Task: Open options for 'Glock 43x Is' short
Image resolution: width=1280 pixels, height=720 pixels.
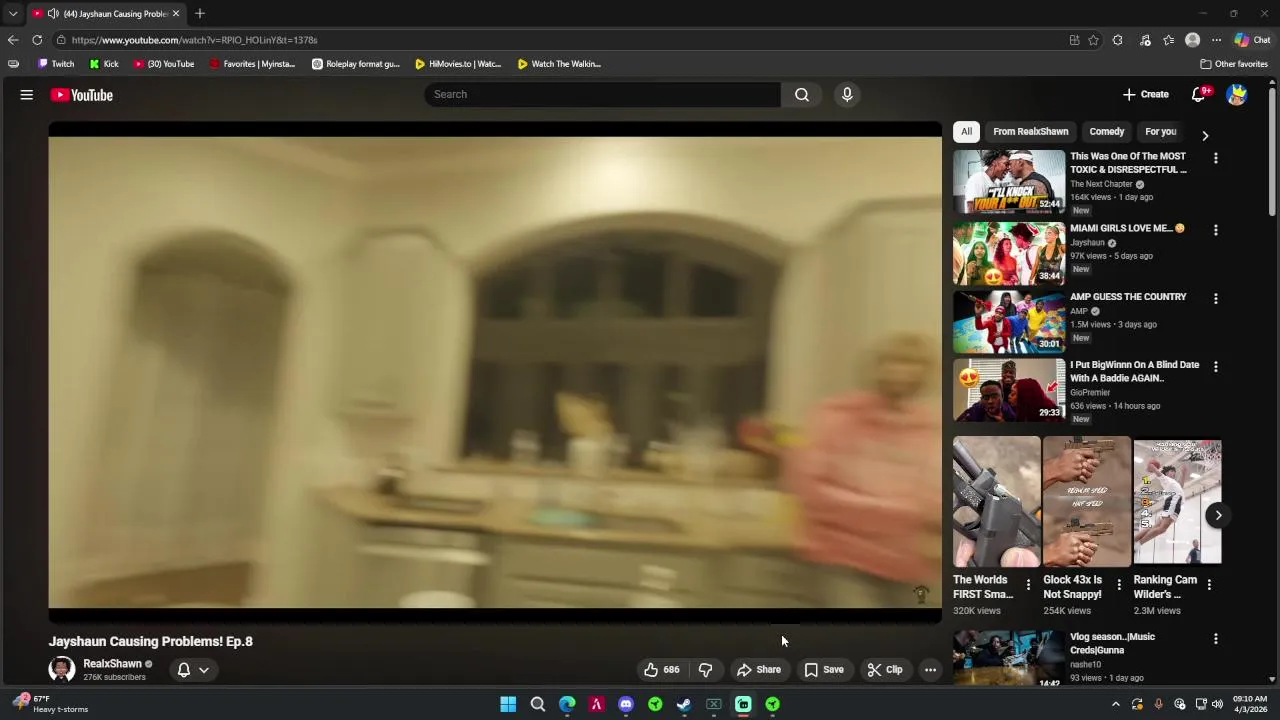Action: 1119,584
